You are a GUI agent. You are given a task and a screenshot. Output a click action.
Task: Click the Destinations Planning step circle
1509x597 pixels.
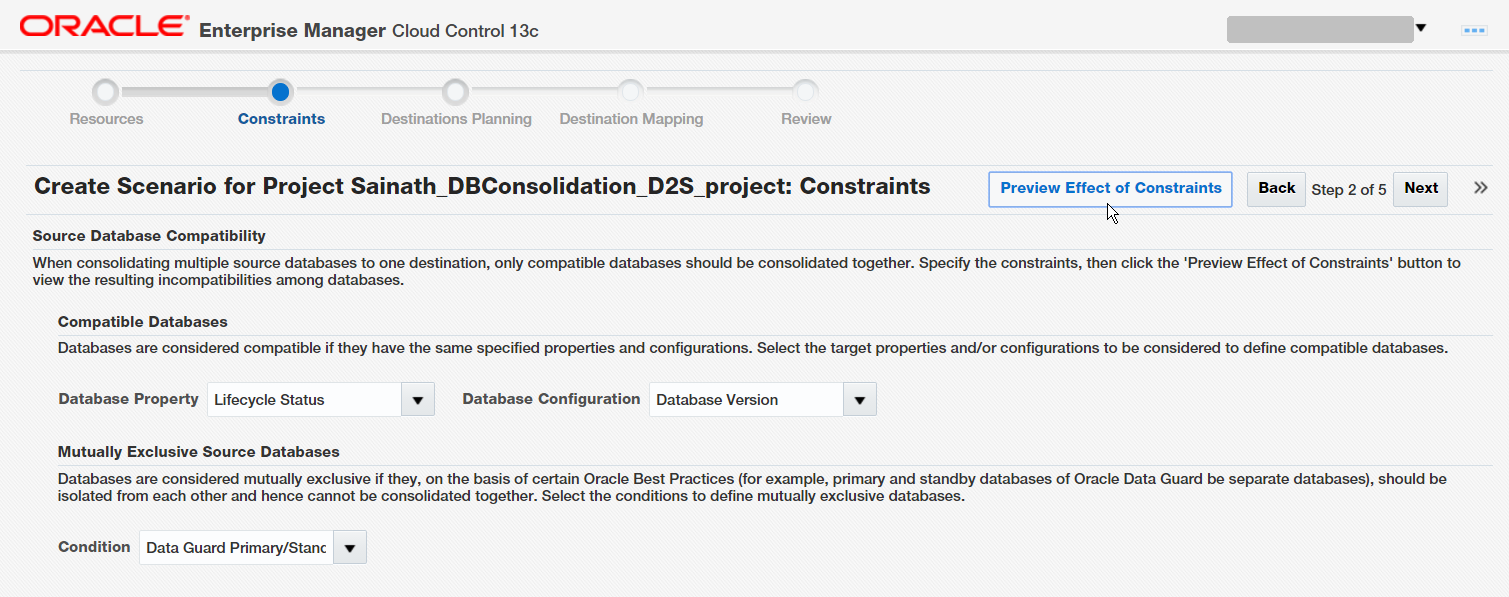(x=456, y=92)
